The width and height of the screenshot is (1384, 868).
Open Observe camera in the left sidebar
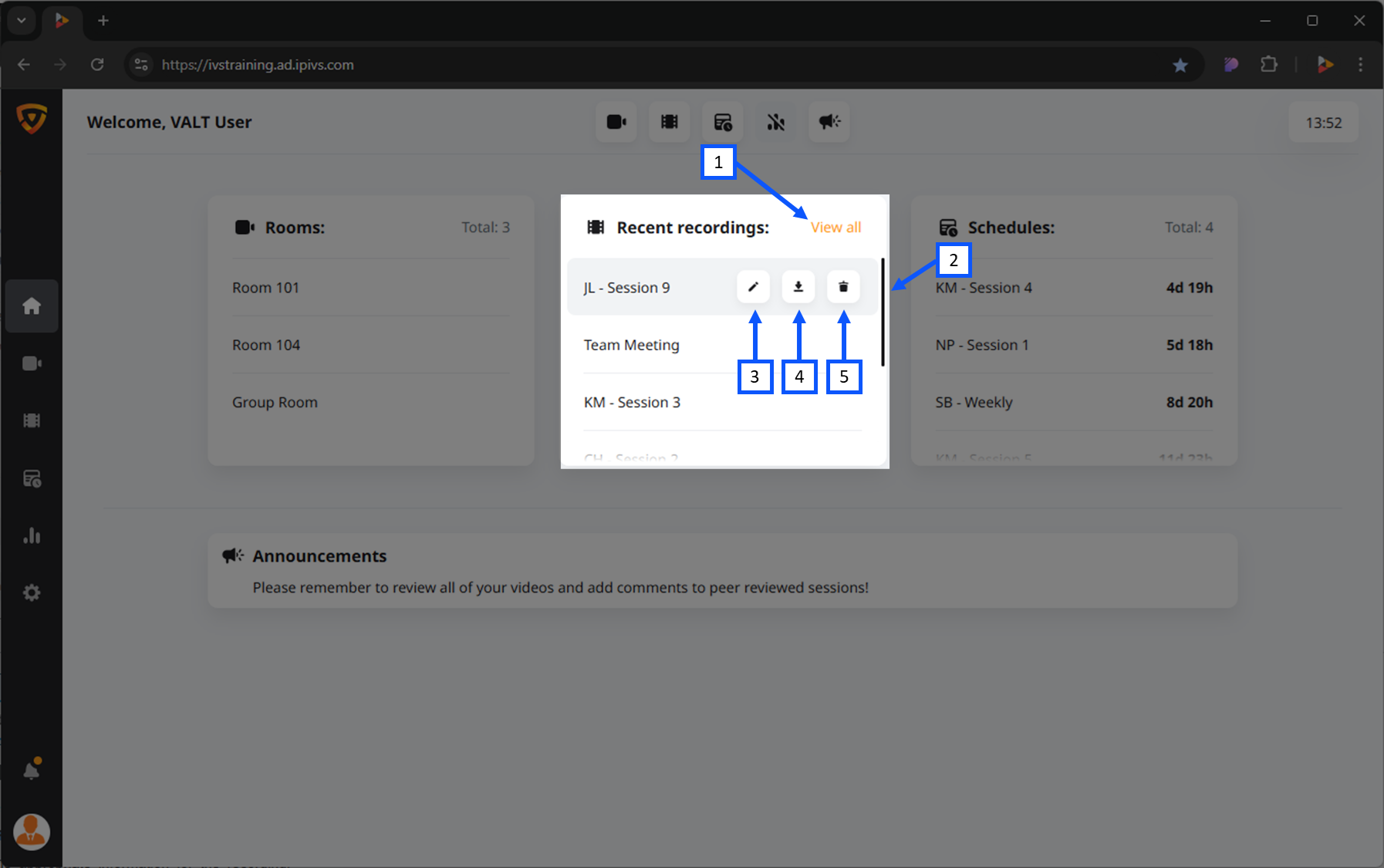32,363
